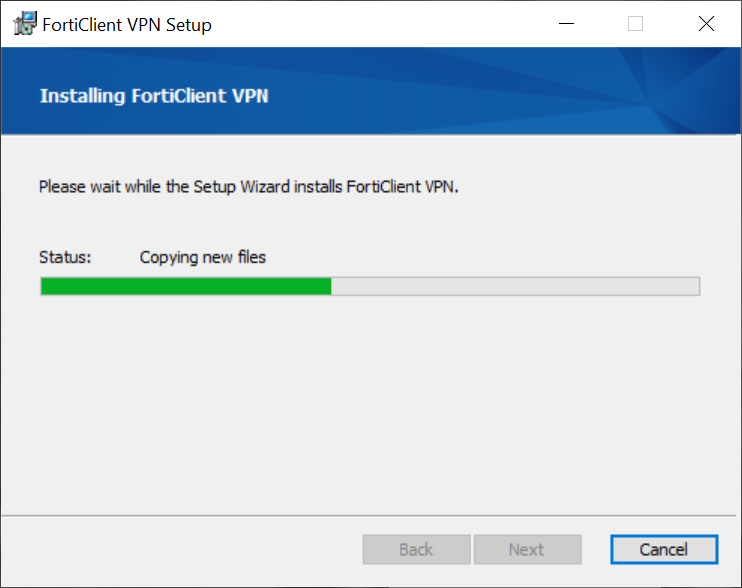The height and width of the screenshot is (588, 742).
Task: Click the "Status:" label
Action: click(65, 257)
